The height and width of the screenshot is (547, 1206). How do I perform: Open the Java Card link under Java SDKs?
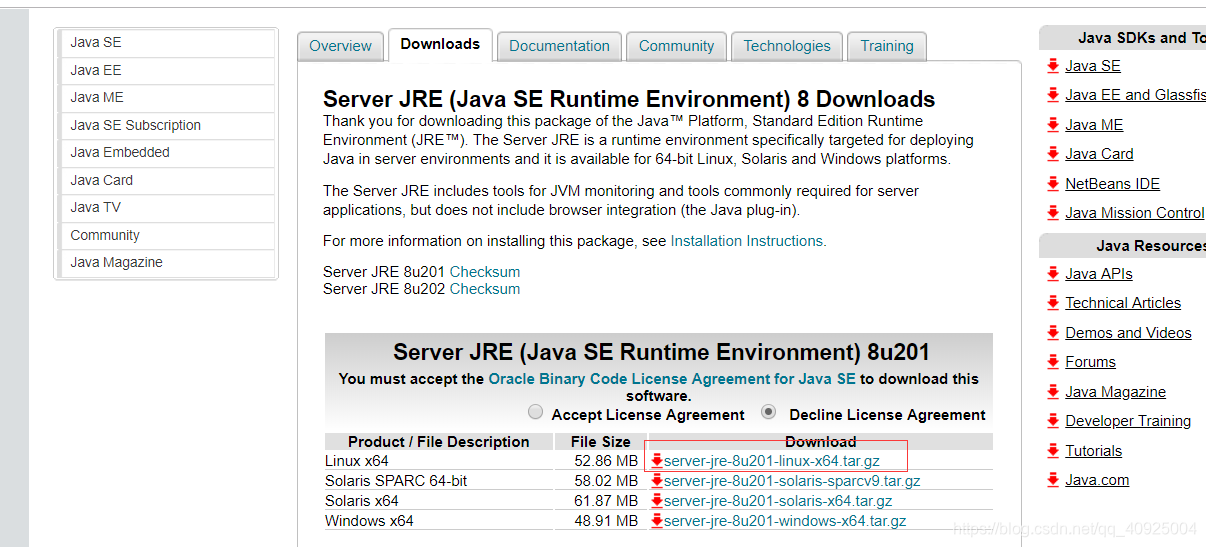(1099, 154)
